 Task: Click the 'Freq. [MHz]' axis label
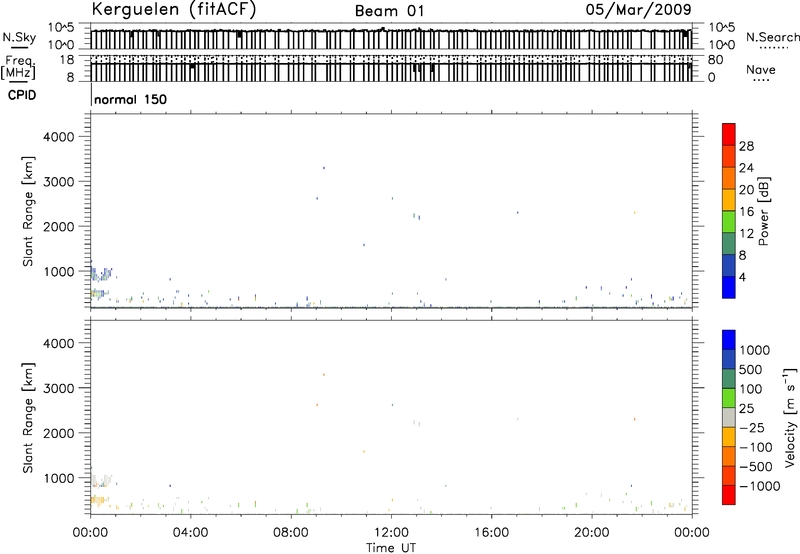(x=18, y=68)
